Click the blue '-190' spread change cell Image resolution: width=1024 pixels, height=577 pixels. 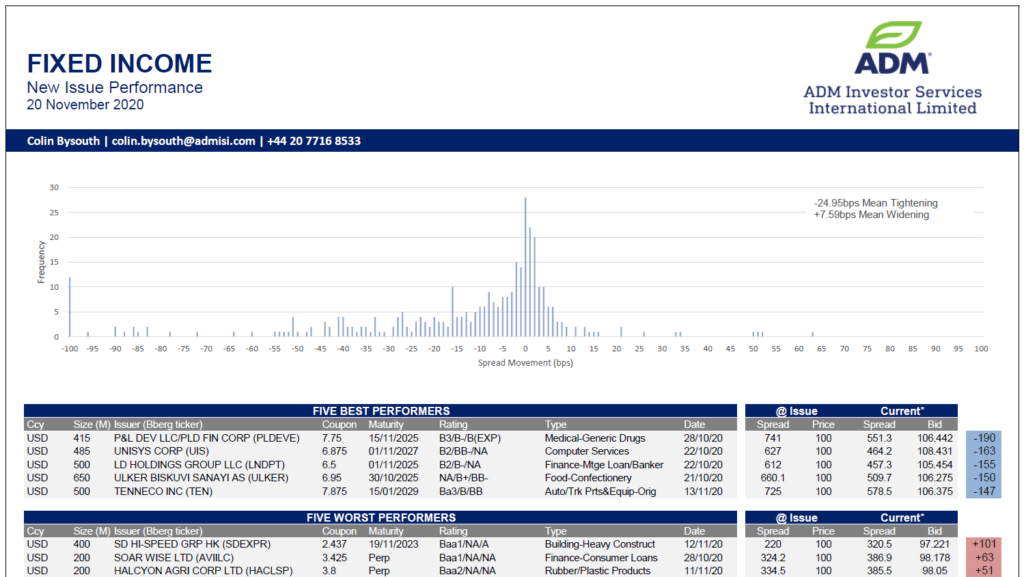pos(984,438)
